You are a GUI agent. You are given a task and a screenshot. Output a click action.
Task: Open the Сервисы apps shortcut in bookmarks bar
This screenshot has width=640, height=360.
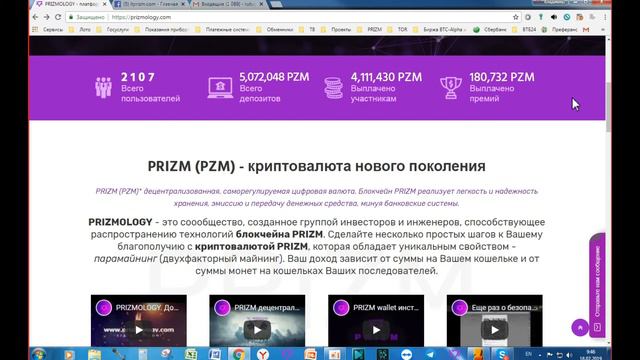click(x=48, y=29)
